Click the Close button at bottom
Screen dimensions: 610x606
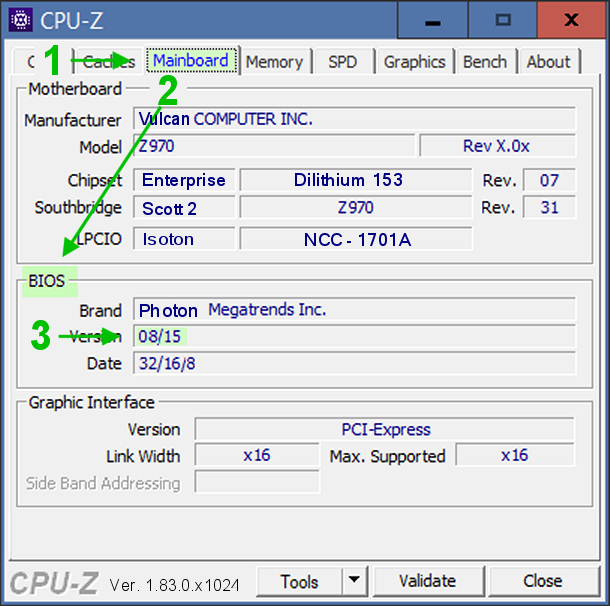pyautogui.click(x=543, y=581)
